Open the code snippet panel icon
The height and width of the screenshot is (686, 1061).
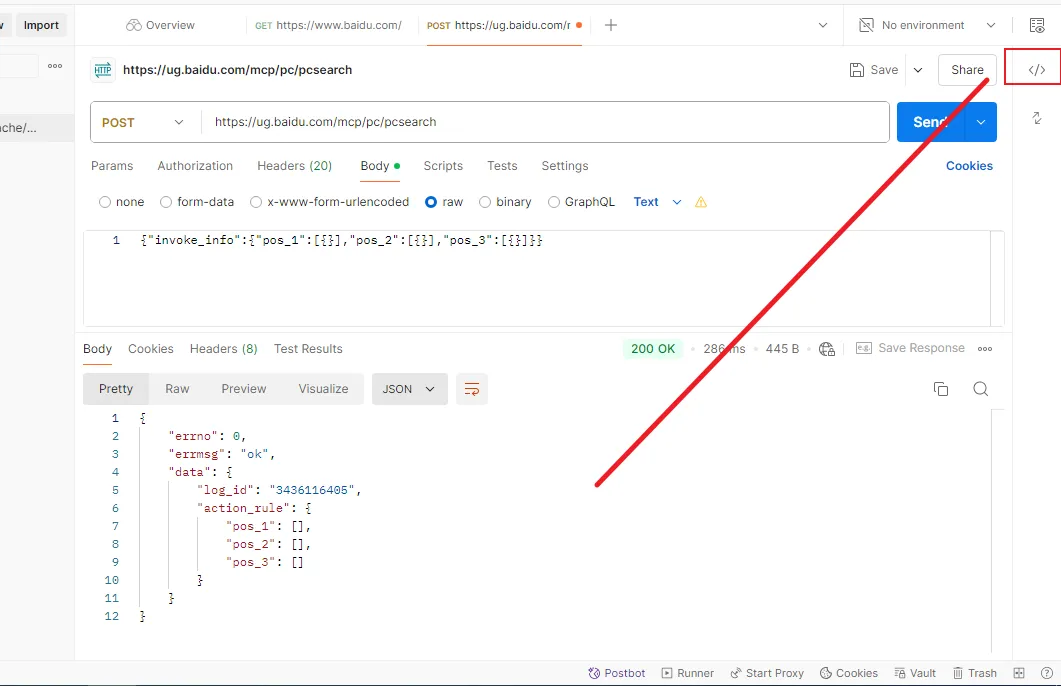point(1037,70)
